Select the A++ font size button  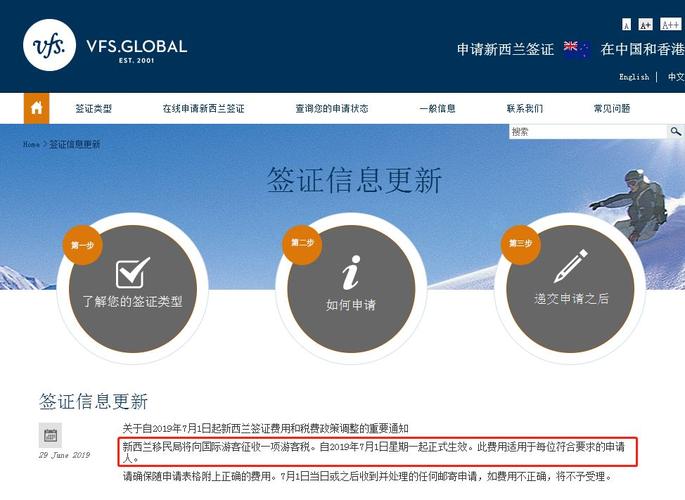click(x=670, y=24)
